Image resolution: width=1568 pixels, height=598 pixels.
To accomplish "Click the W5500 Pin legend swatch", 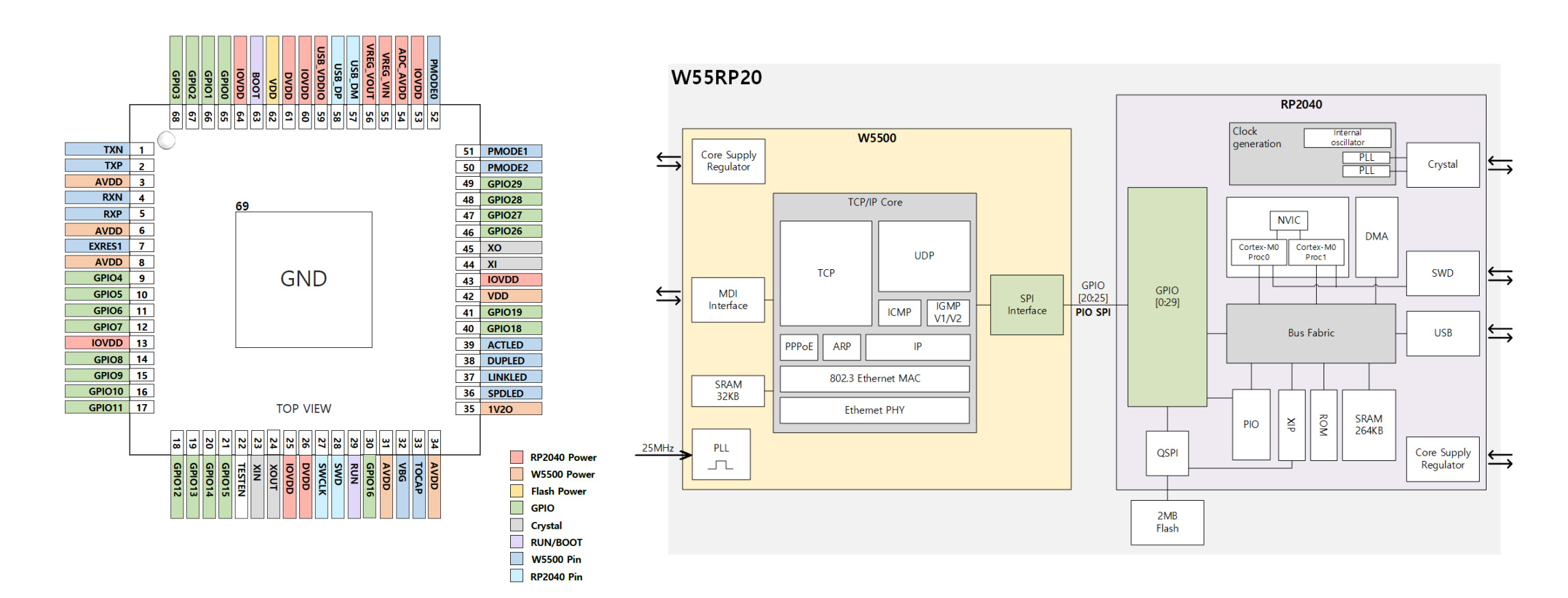I will coord(516,559).
